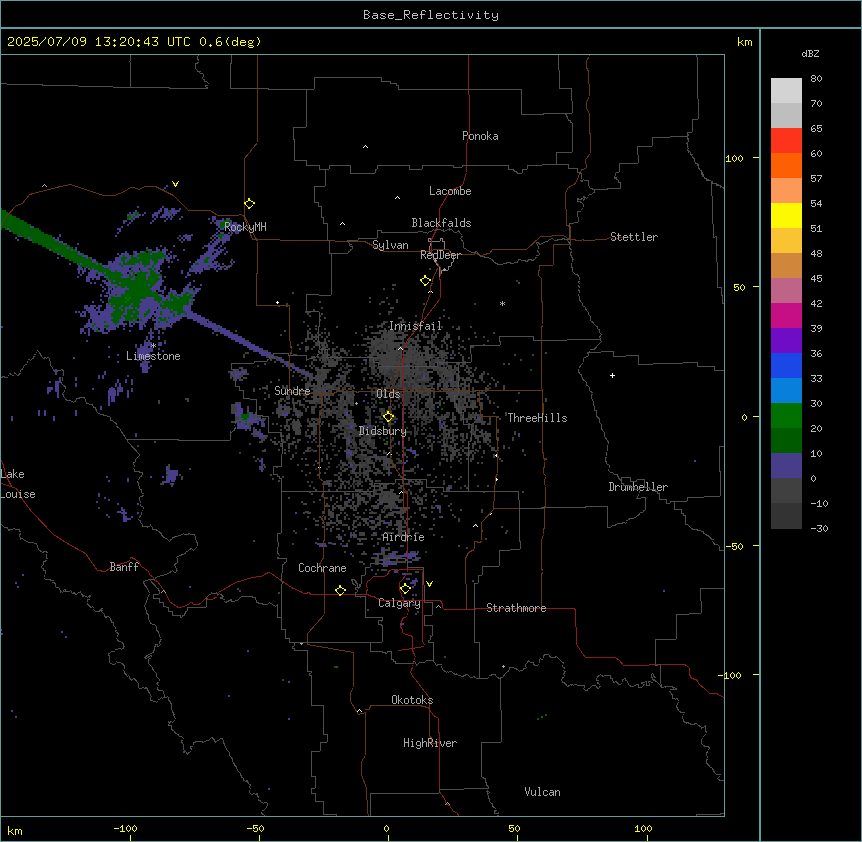Click the ThreeHills label
This screenshot has height=842, width=862.
(x=537, y=418)
